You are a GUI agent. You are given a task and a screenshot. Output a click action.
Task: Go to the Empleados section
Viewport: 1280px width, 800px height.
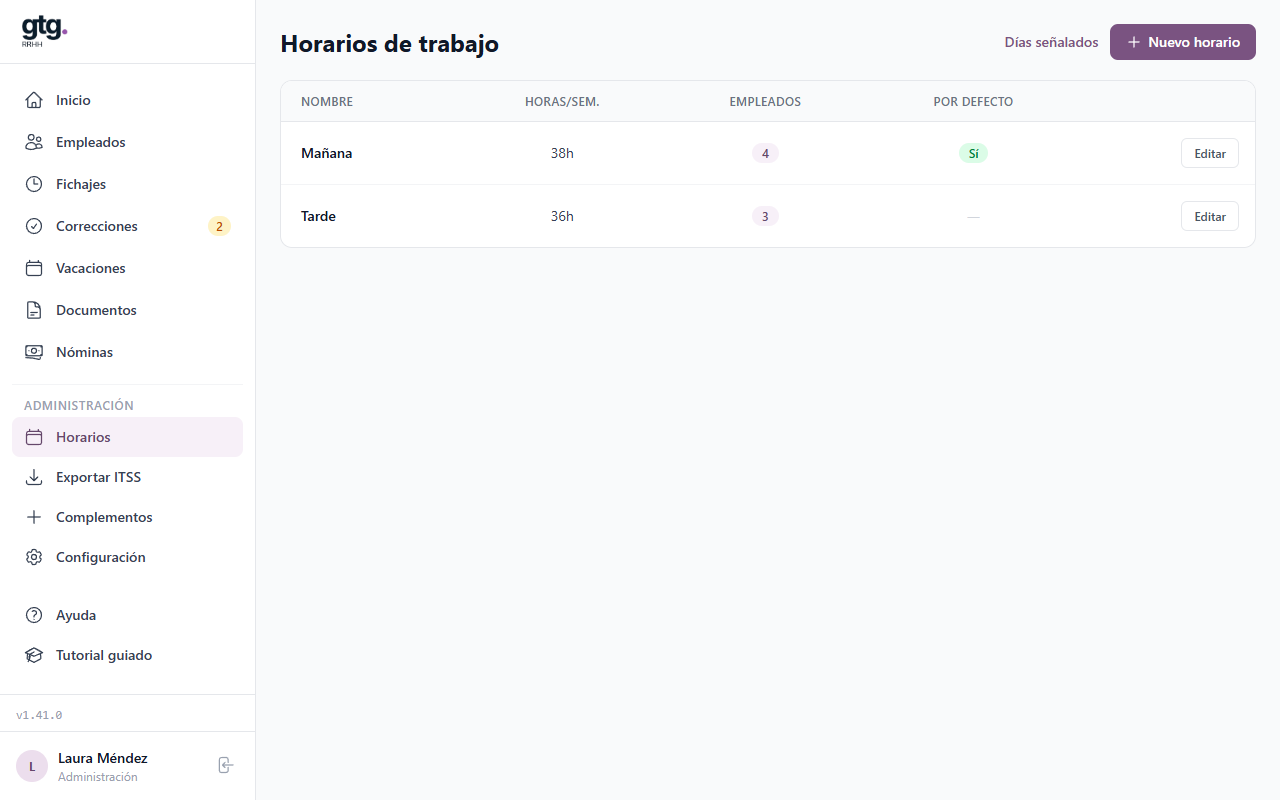click(x=127, y=142)
